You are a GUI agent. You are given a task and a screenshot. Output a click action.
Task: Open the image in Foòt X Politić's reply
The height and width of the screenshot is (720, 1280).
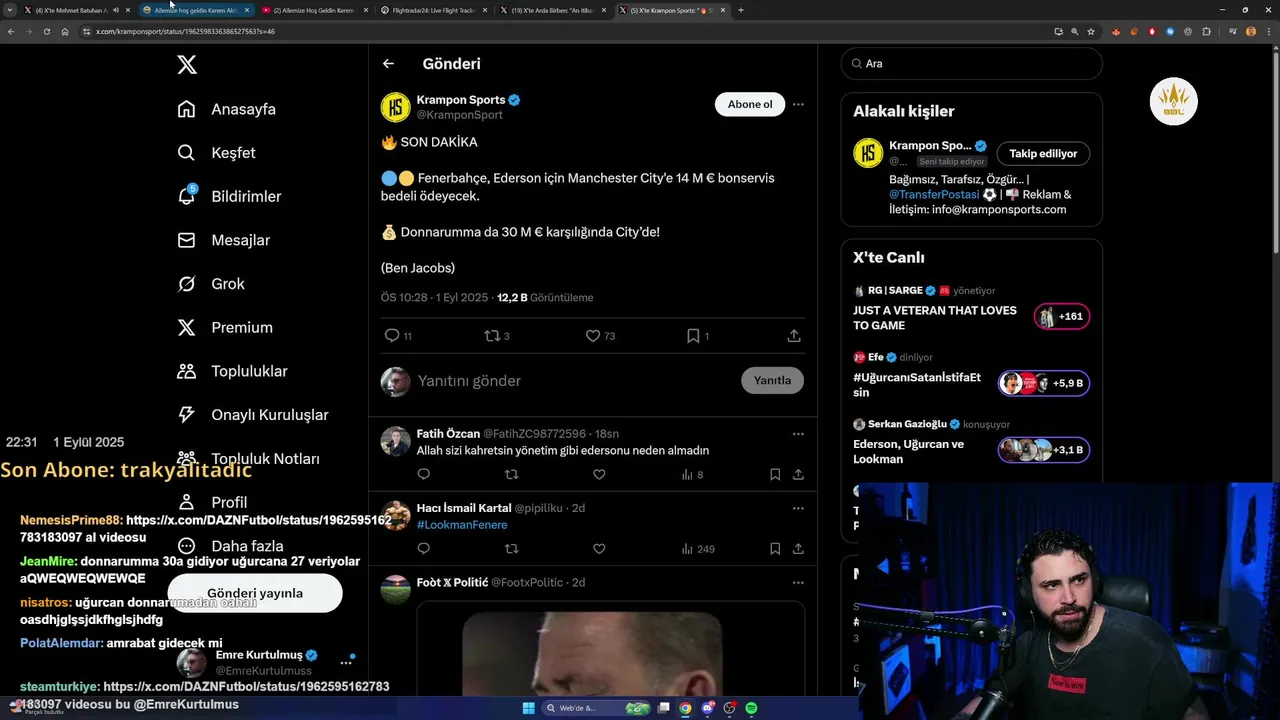(x=610, y=650)
